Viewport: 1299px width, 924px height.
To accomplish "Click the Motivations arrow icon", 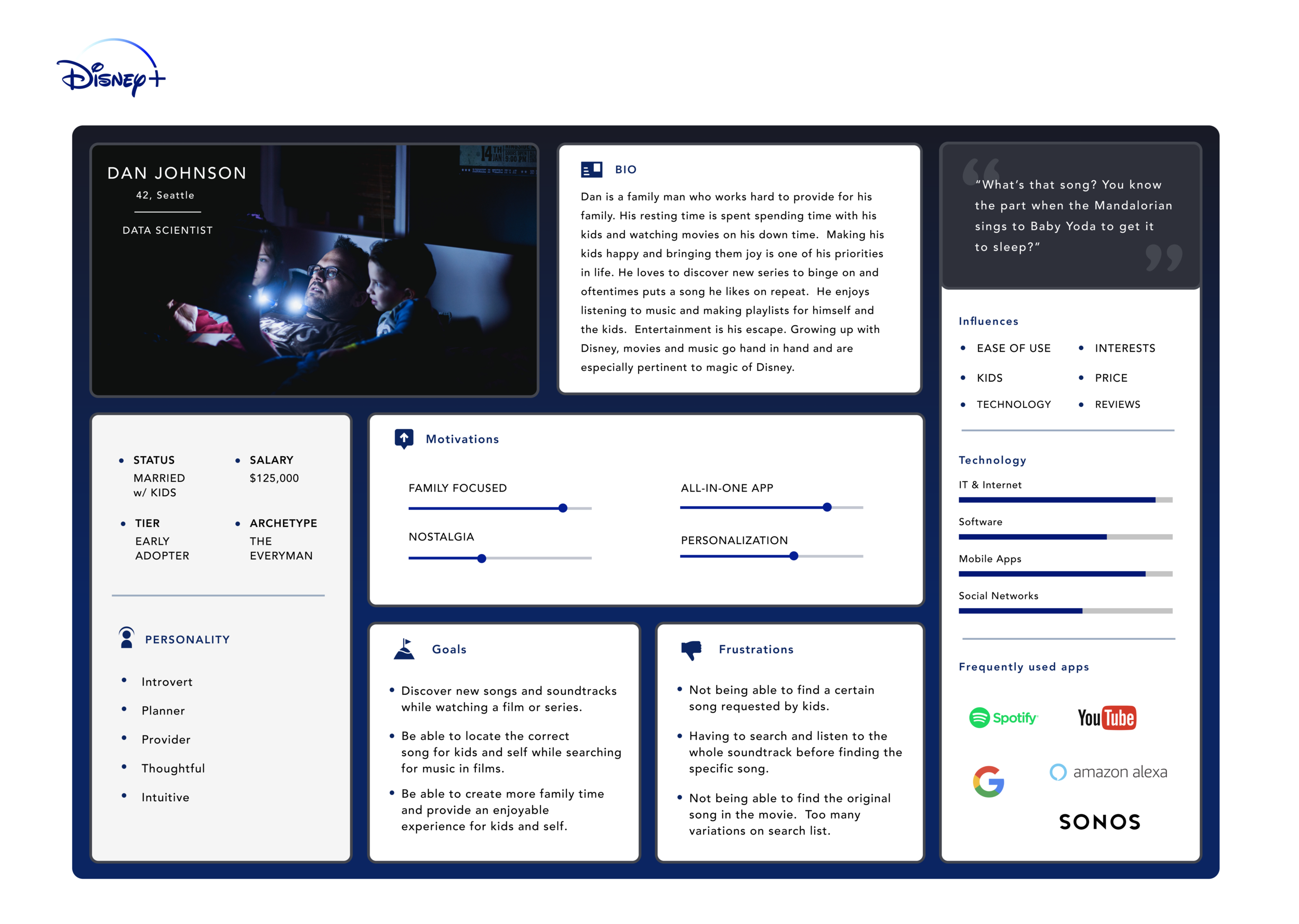I will [404, 439].
